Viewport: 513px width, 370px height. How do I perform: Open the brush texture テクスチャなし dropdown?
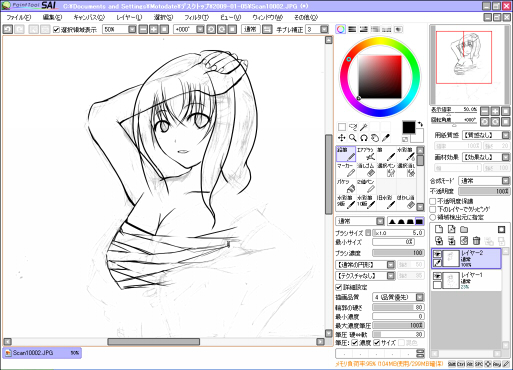pyautogui.click(x=391, y=276)
